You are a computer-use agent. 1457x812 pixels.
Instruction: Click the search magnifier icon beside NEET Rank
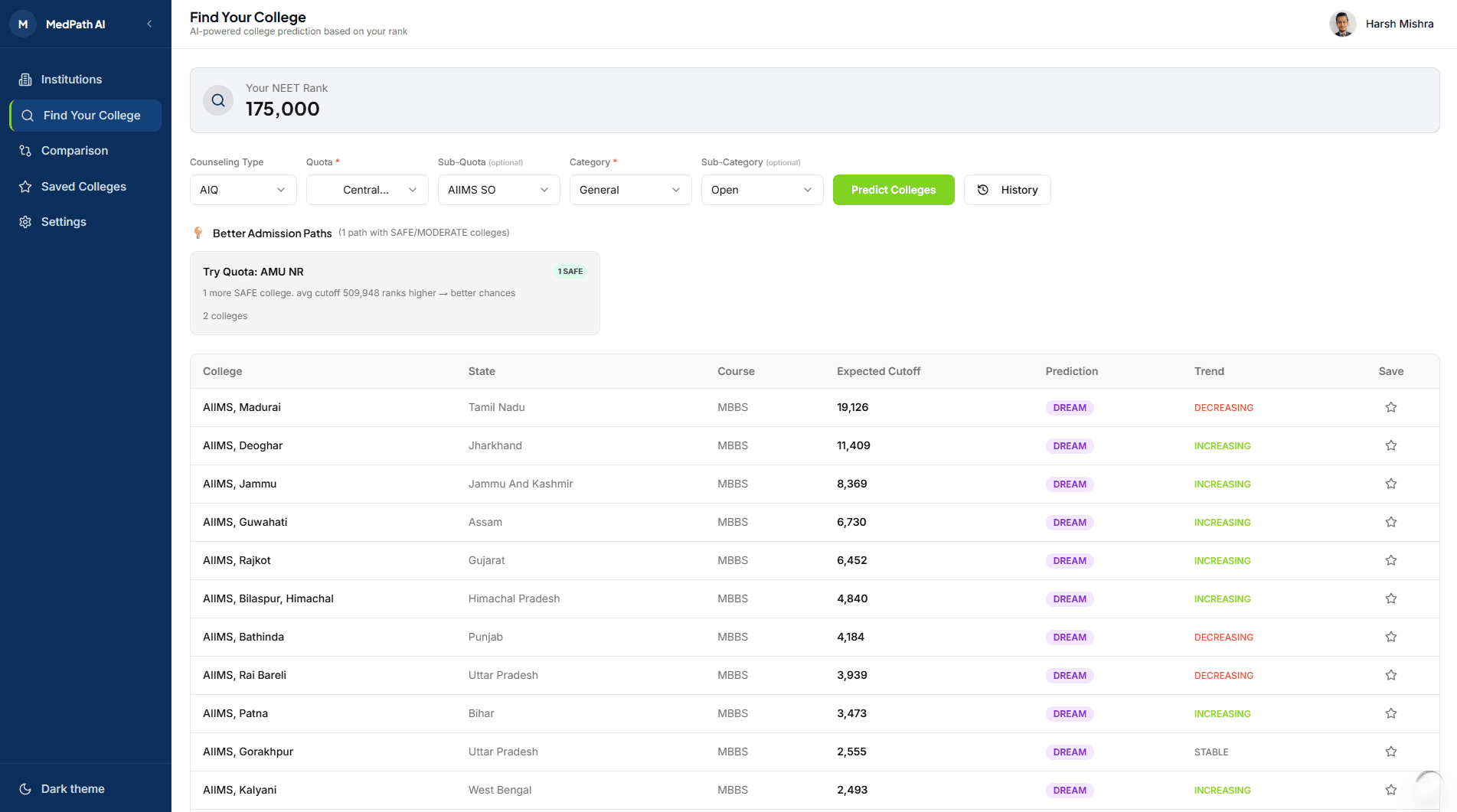tap(218, 100)
